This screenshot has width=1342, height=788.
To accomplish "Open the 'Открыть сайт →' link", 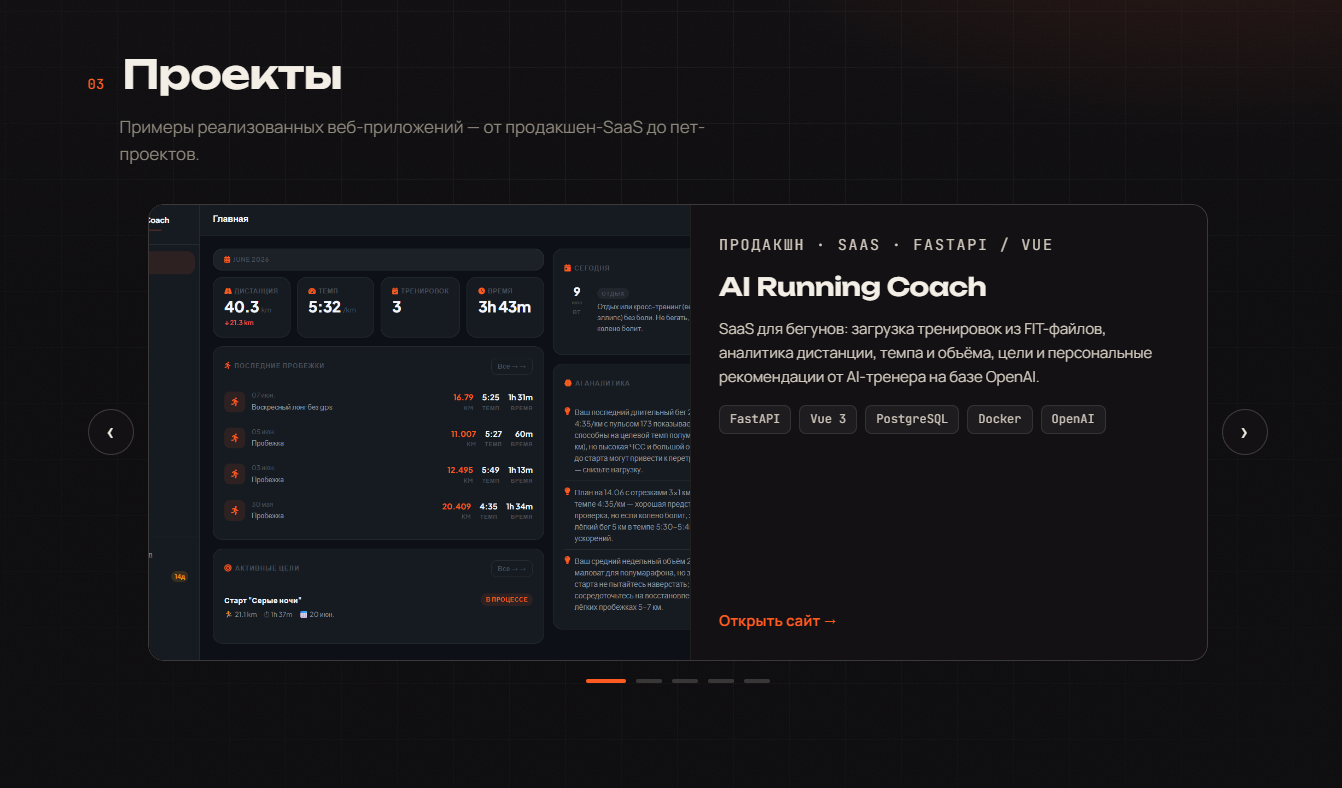I will [778, 621].
